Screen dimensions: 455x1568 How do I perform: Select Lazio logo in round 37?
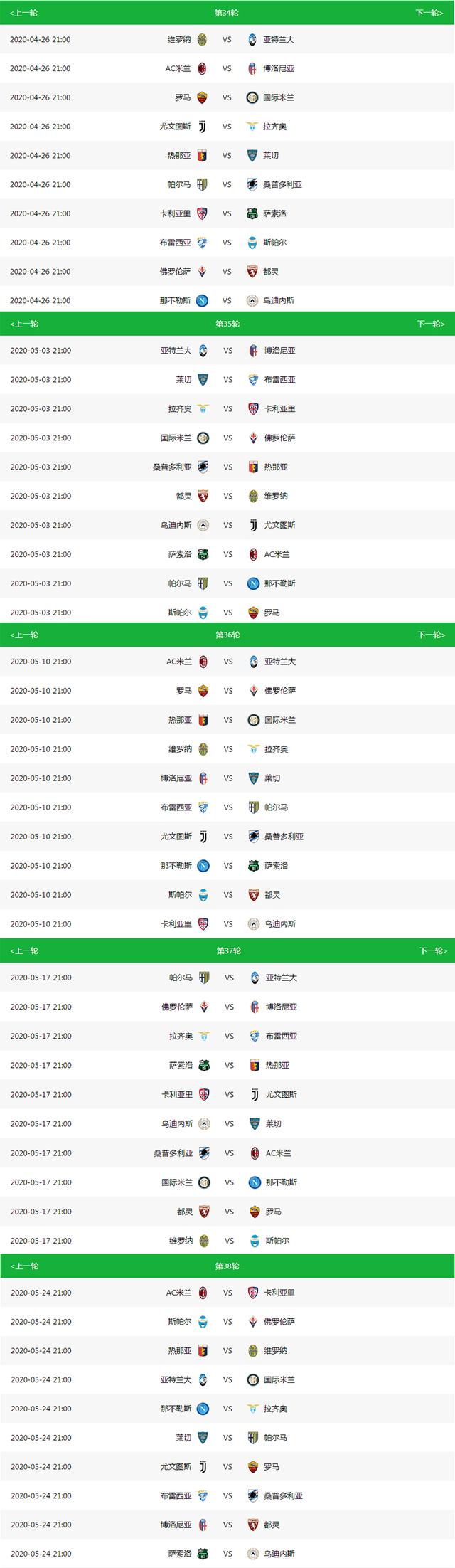click(x=204, y=1037)
